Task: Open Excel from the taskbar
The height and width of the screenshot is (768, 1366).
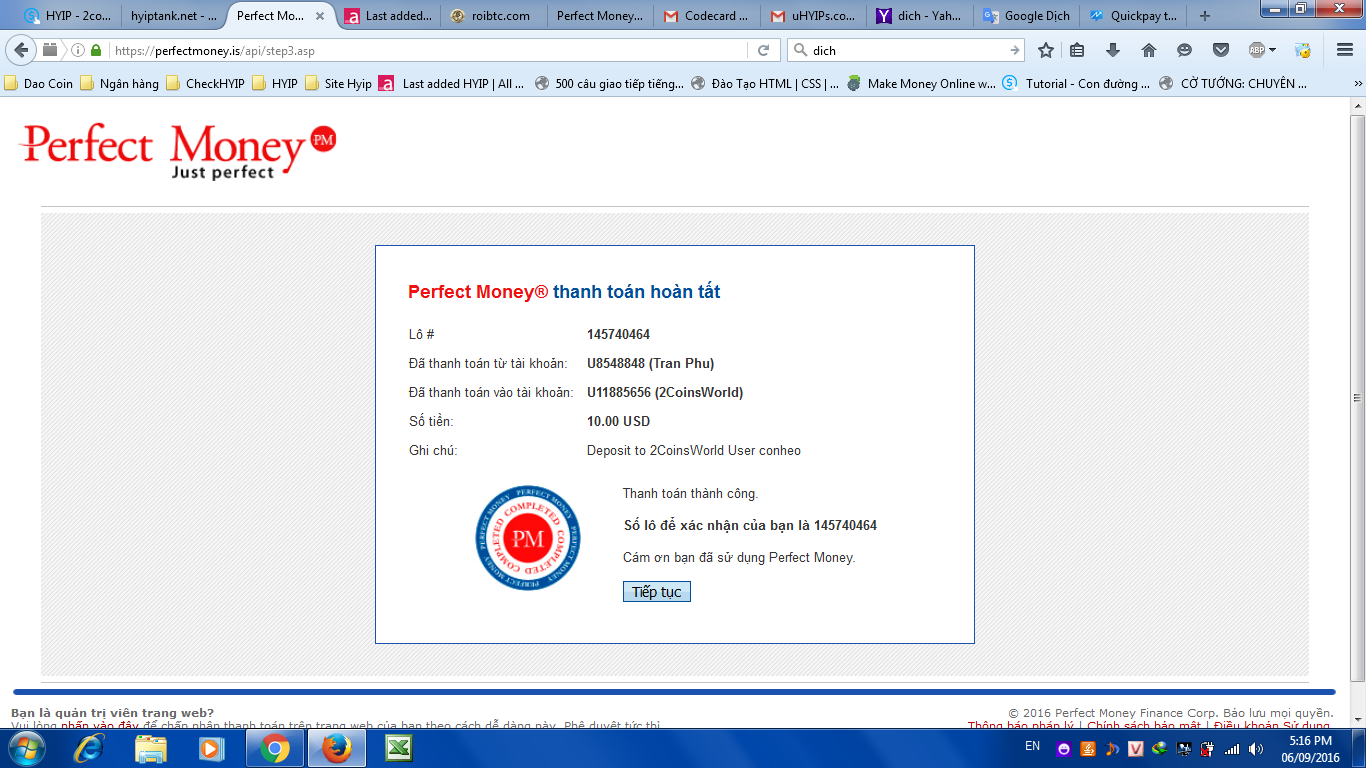Action: (x=398, y=748)
